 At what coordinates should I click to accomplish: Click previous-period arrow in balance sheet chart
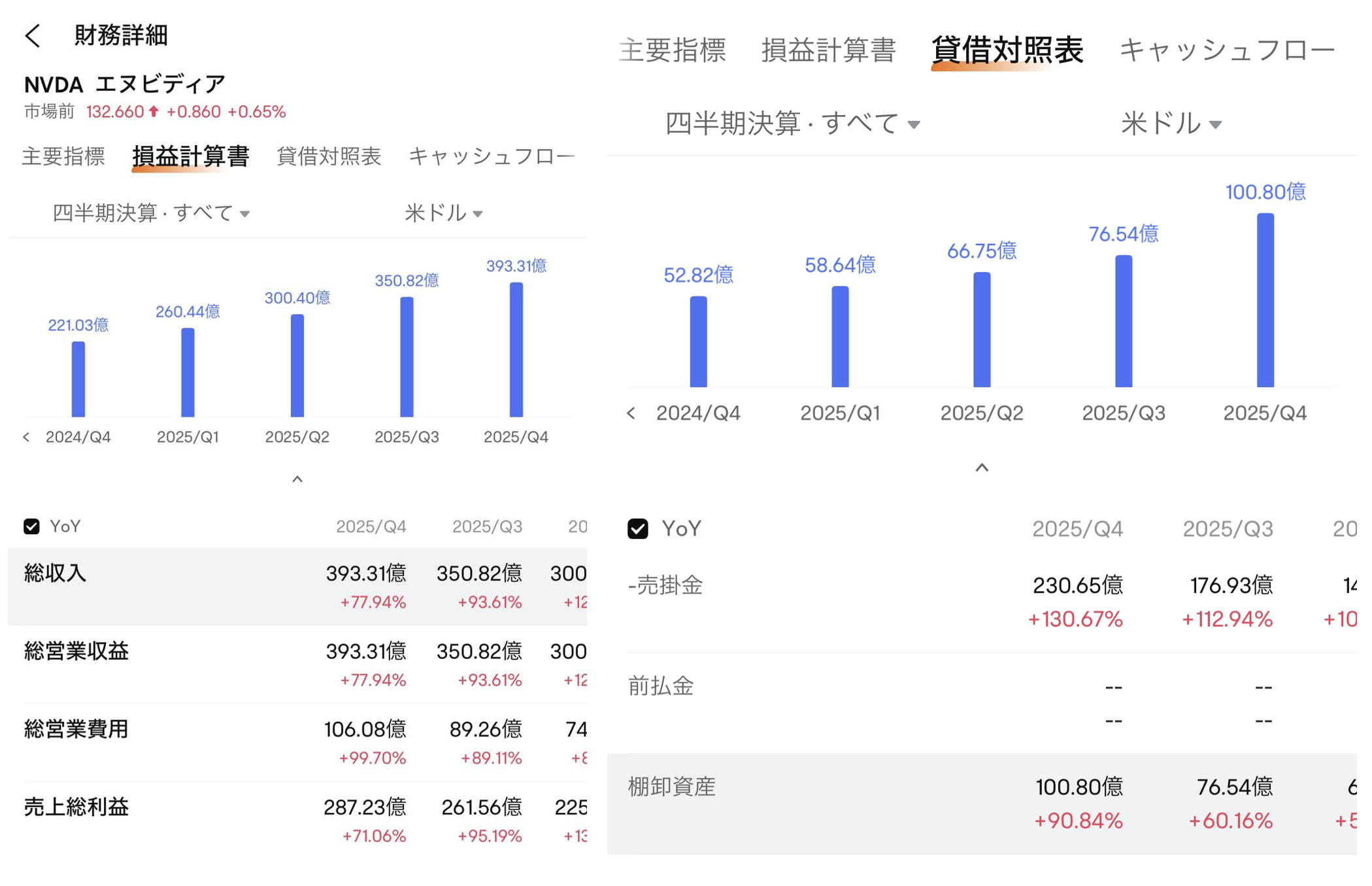631,413
